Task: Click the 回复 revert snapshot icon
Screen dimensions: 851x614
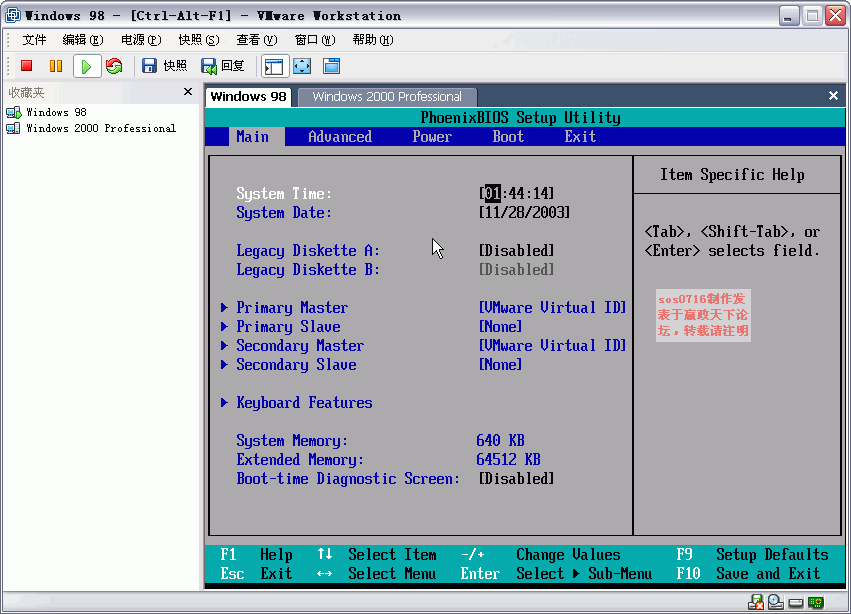Action: (209, 66)
